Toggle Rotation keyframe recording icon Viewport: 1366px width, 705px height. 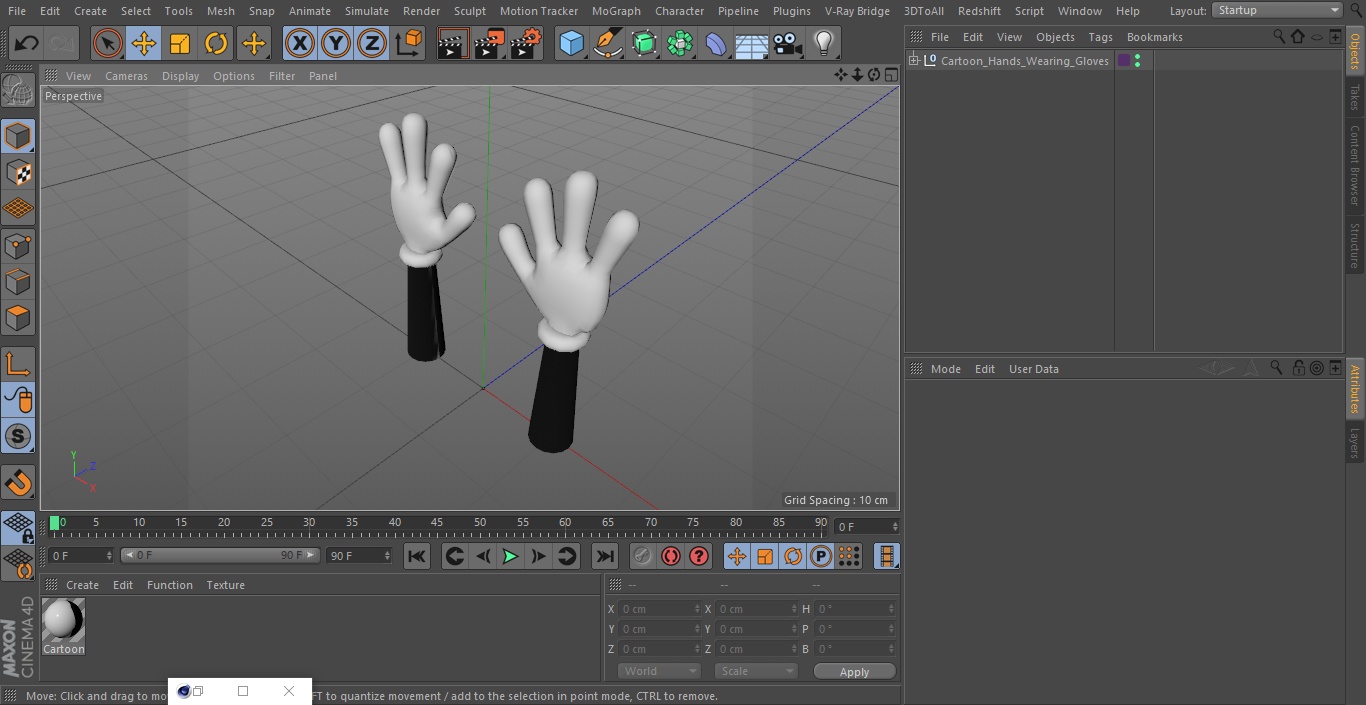coord(793,556)
